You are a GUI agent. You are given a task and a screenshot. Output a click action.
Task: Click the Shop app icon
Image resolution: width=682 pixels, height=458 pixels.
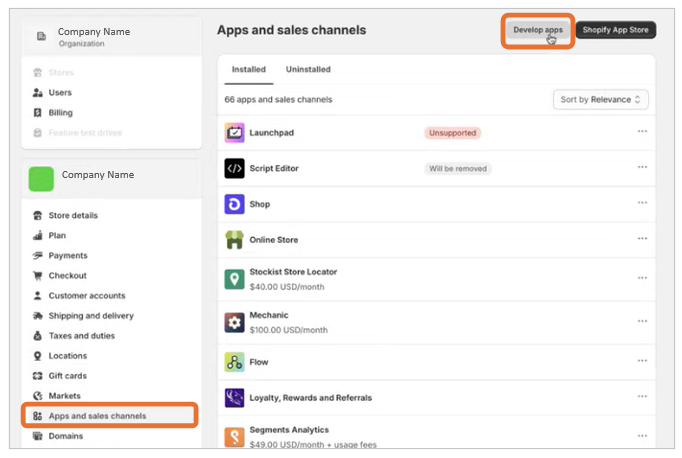click(x=234, y=204)
